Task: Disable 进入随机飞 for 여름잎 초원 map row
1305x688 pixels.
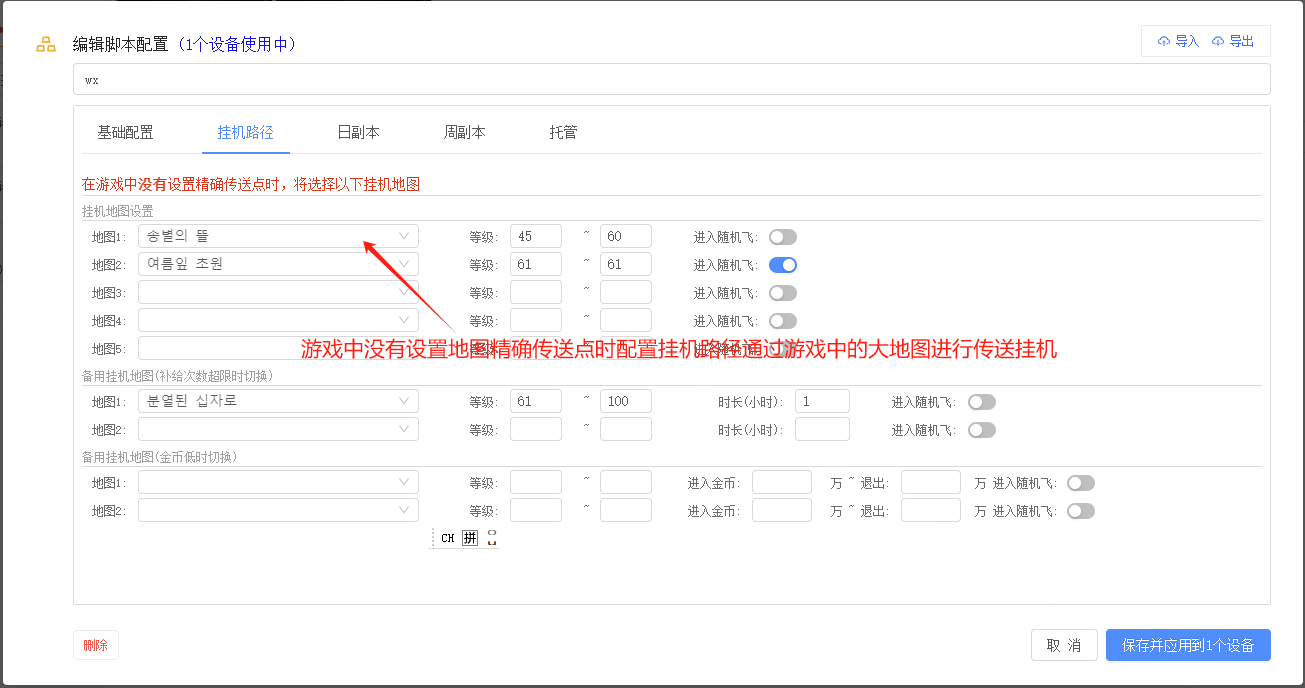Action: (x=782, y=265)
